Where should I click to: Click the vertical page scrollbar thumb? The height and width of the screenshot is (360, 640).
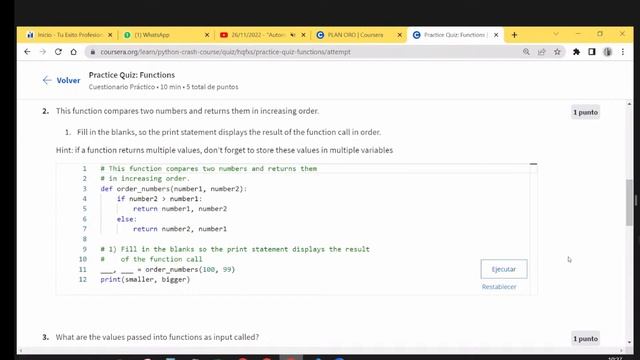coord(629,202)
